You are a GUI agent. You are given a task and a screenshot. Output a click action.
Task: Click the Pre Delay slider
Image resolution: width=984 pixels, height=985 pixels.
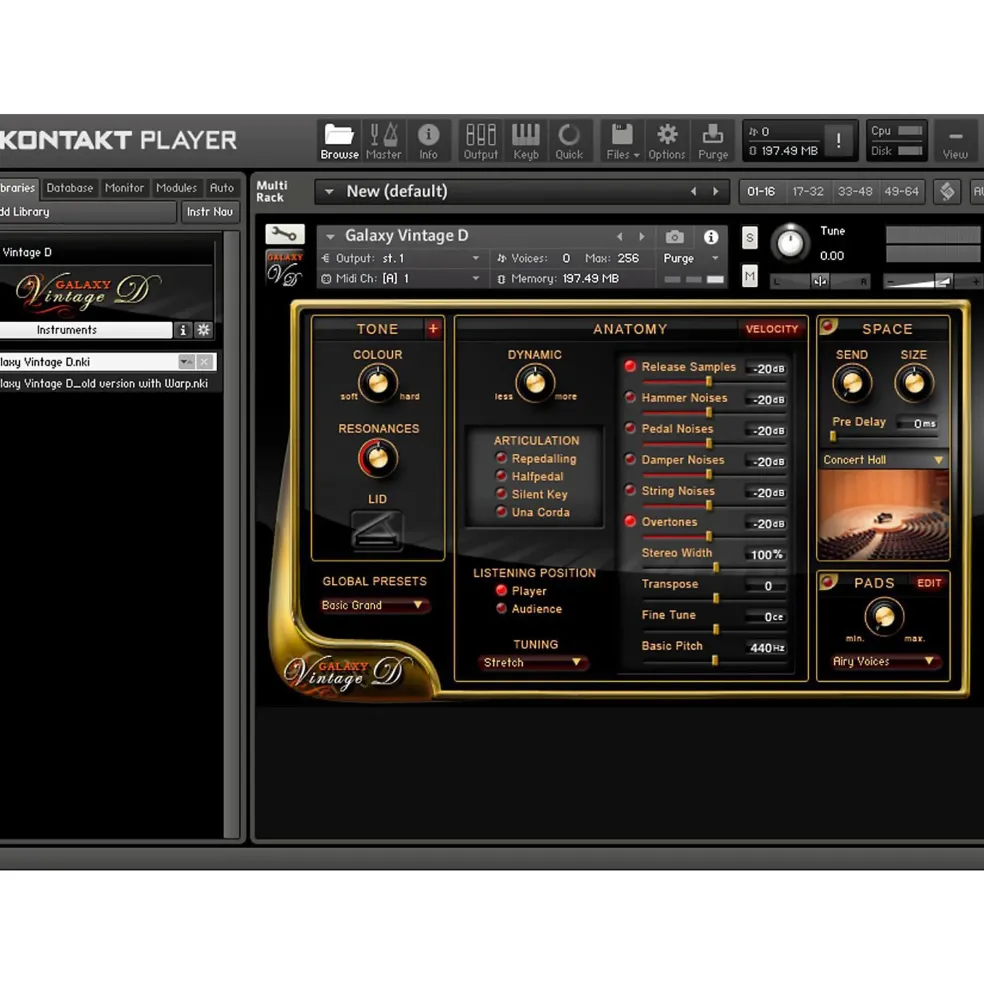[x=883, y=436]
